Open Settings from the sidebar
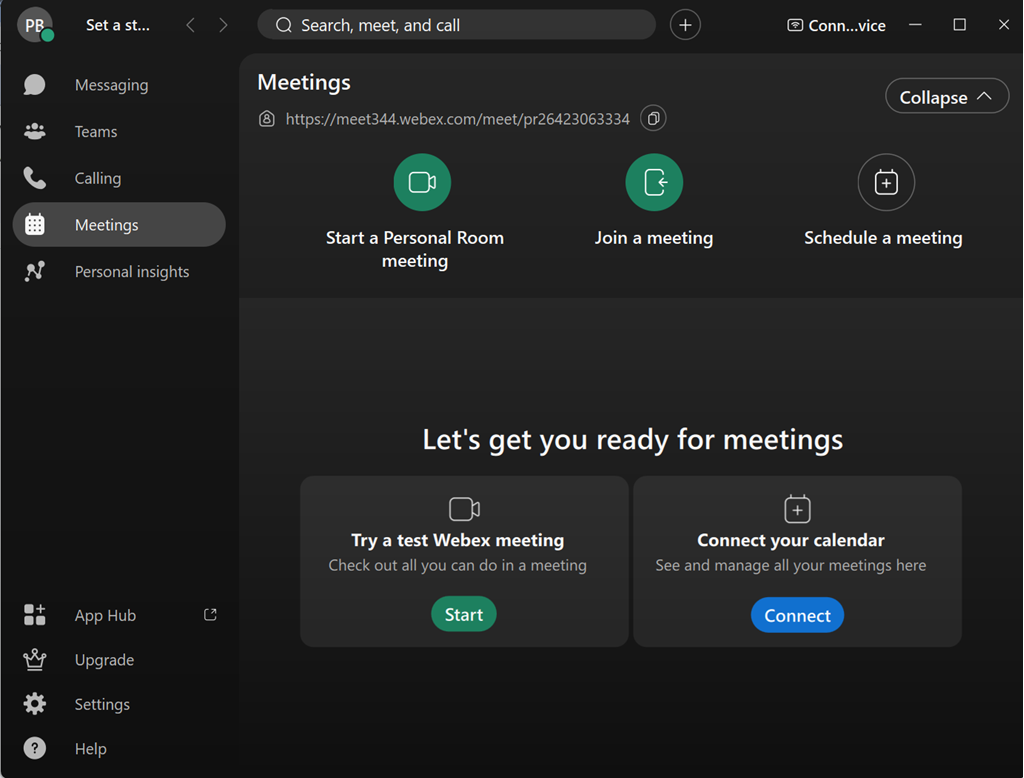The width and height of the screenshot is (1024, 778). 102,704
